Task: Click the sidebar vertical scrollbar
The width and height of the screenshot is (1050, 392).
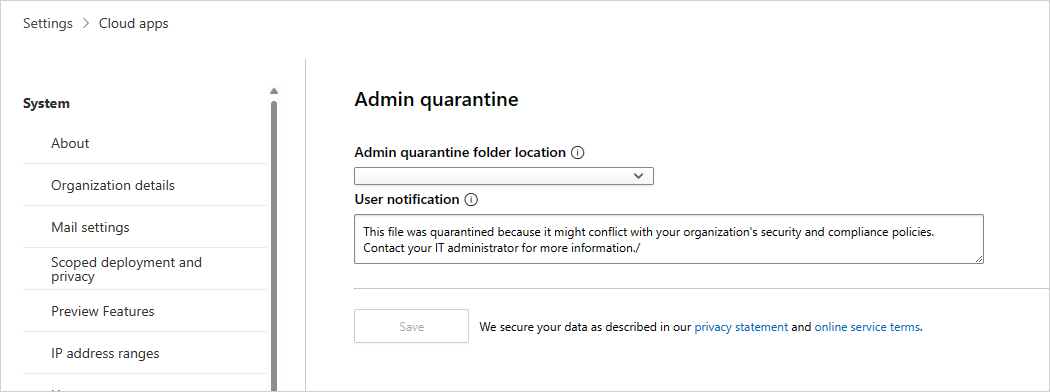Action: click(273, 245)
